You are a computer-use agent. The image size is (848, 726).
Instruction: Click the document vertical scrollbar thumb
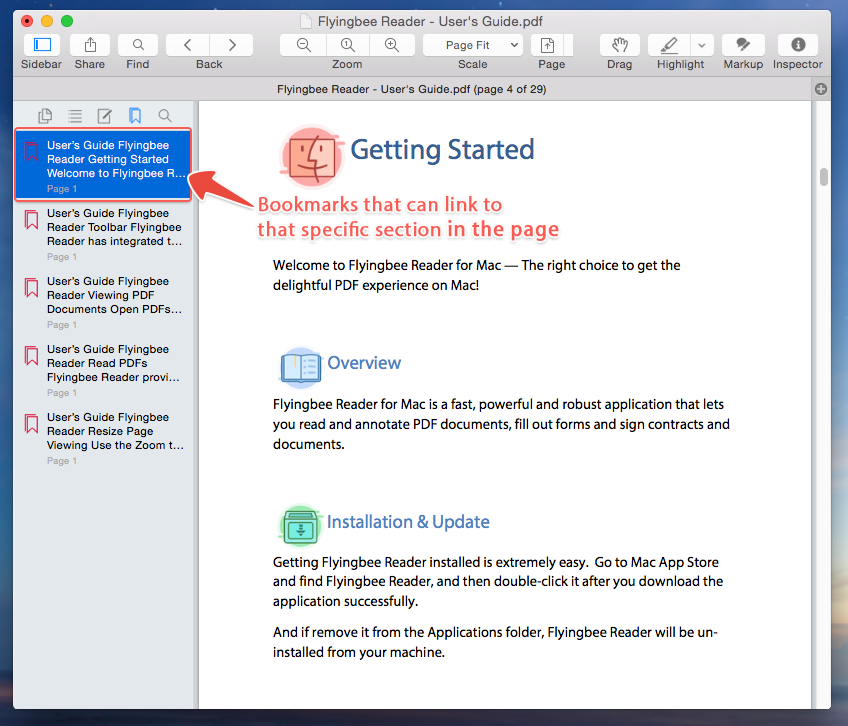tap(823, 177)
